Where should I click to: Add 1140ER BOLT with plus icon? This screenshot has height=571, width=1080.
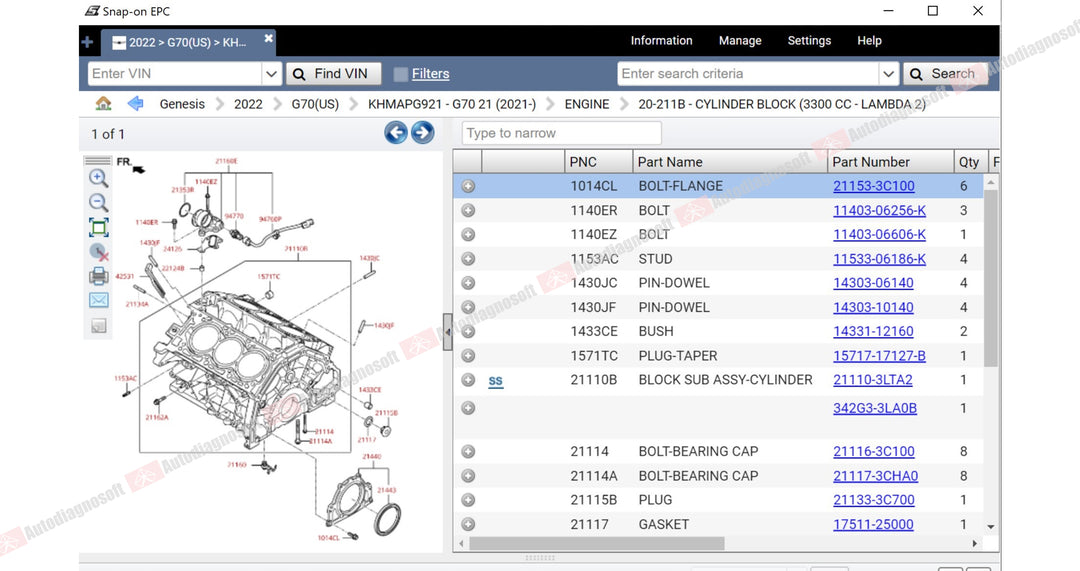468,210
